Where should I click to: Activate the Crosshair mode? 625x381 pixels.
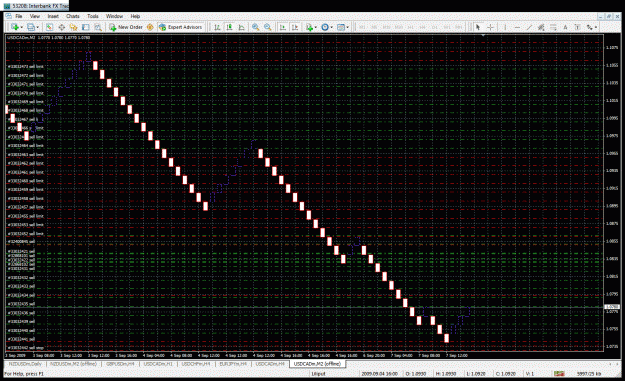tap(490, 27)
